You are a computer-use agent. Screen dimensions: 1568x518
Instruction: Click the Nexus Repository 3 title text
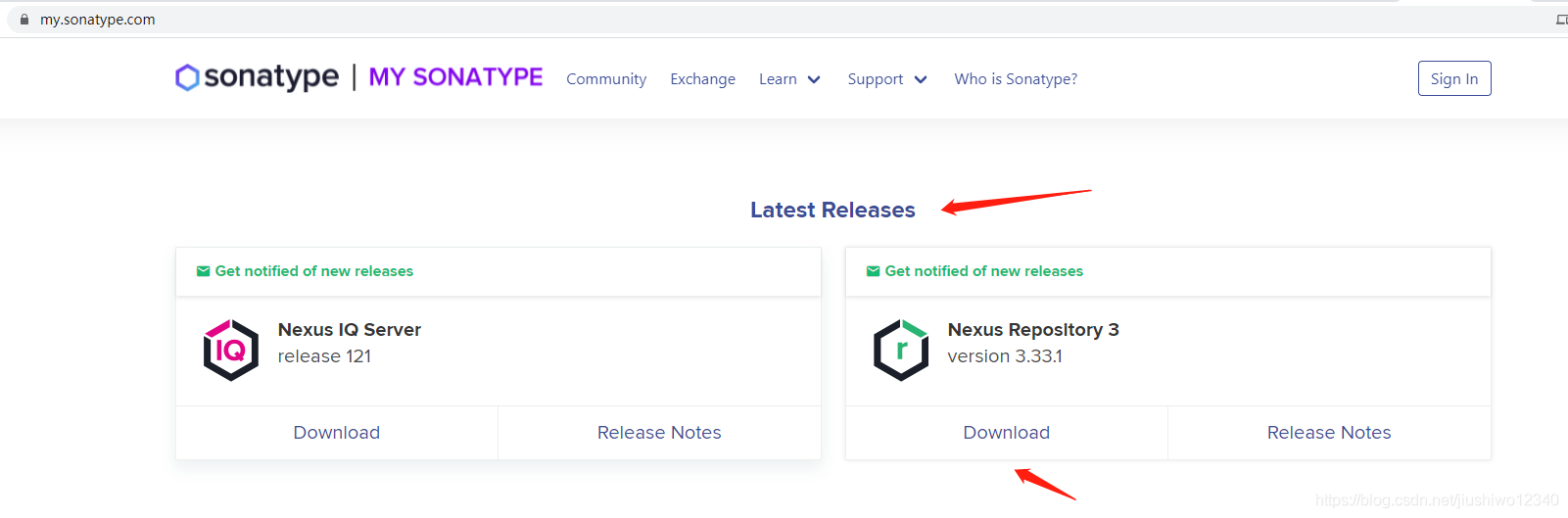[1033, 330]
